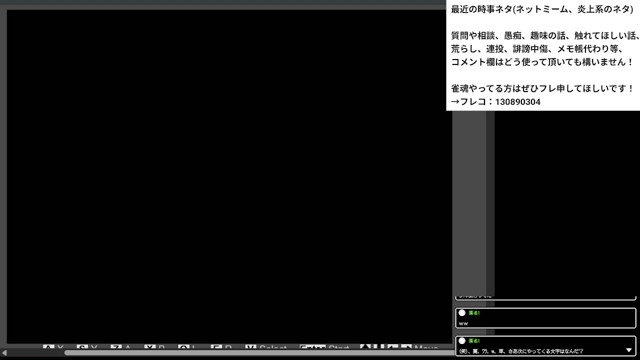Image resolution: width=640 pixels, height=360 pixels.
Task: Click the E key hint icon
Action: coord(216,347)
